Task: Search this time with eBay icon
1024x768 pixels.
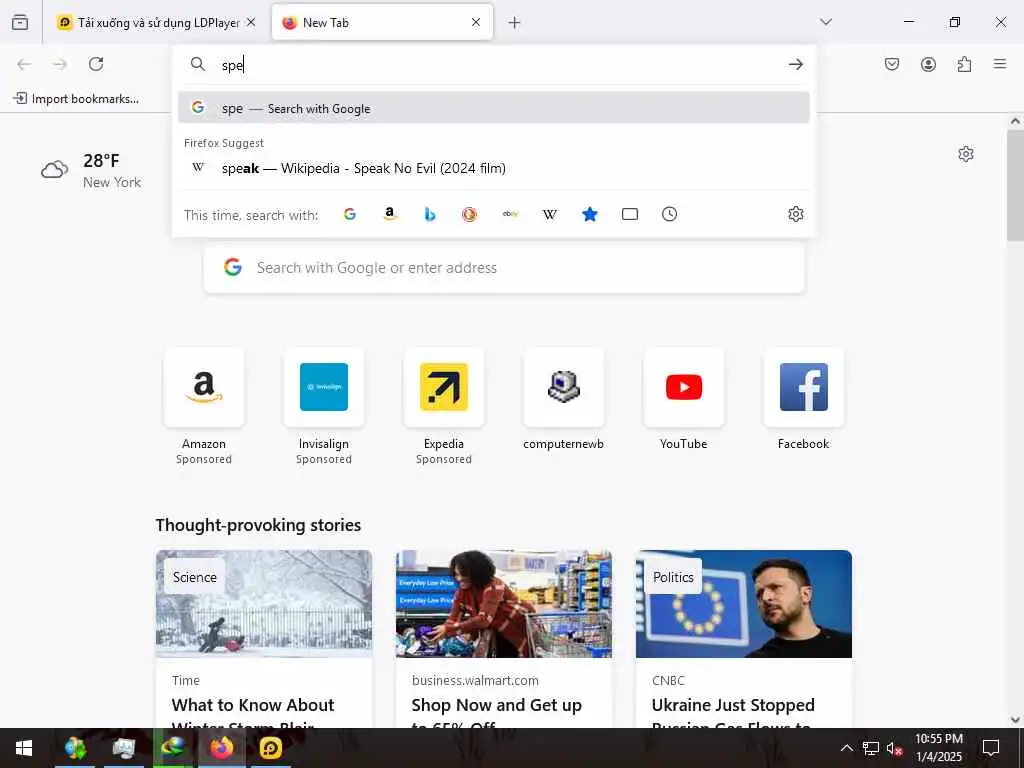Action: (x=510, y=214)
